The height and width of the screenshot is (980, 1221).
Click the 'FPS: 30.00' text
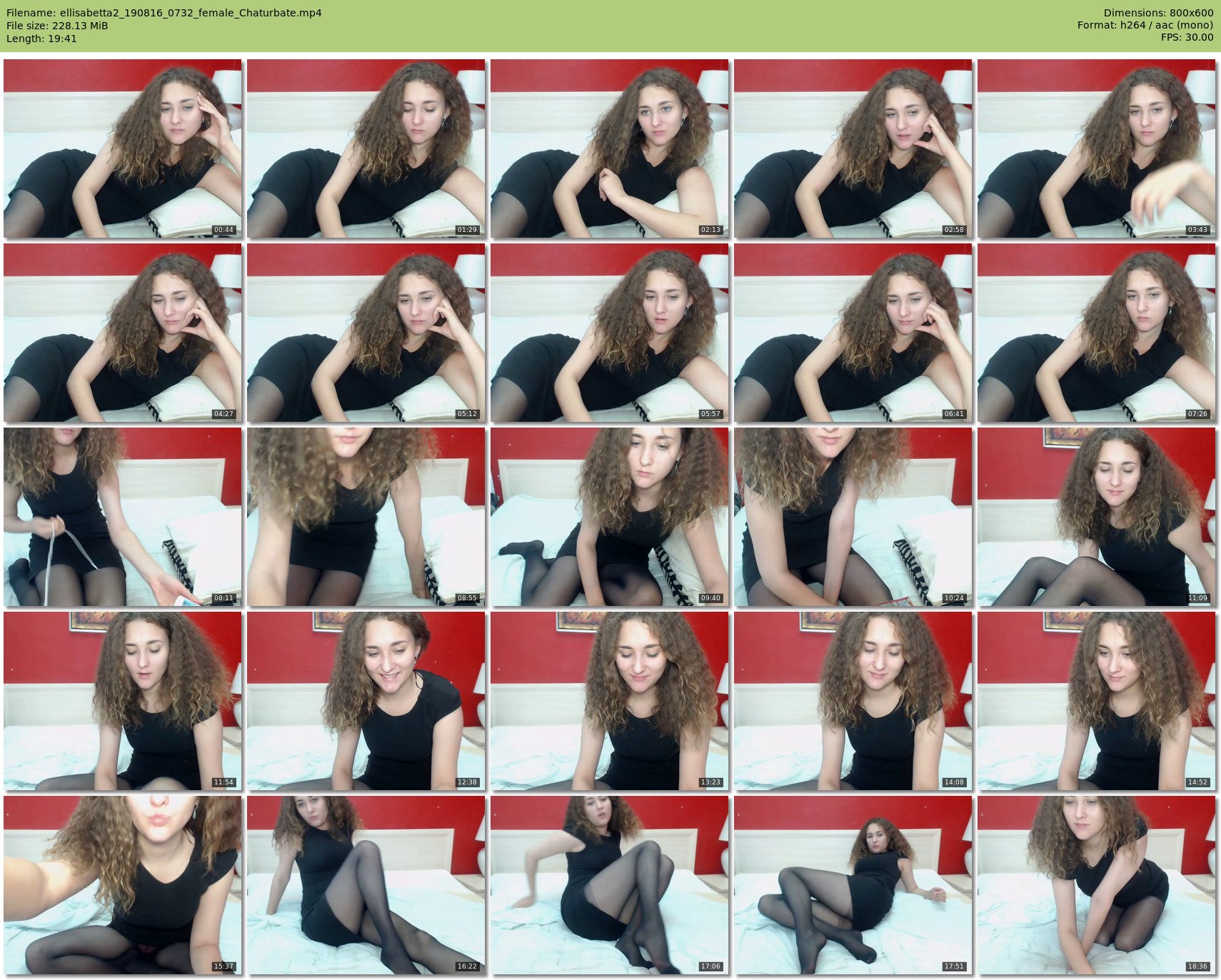coord(1187,37)
